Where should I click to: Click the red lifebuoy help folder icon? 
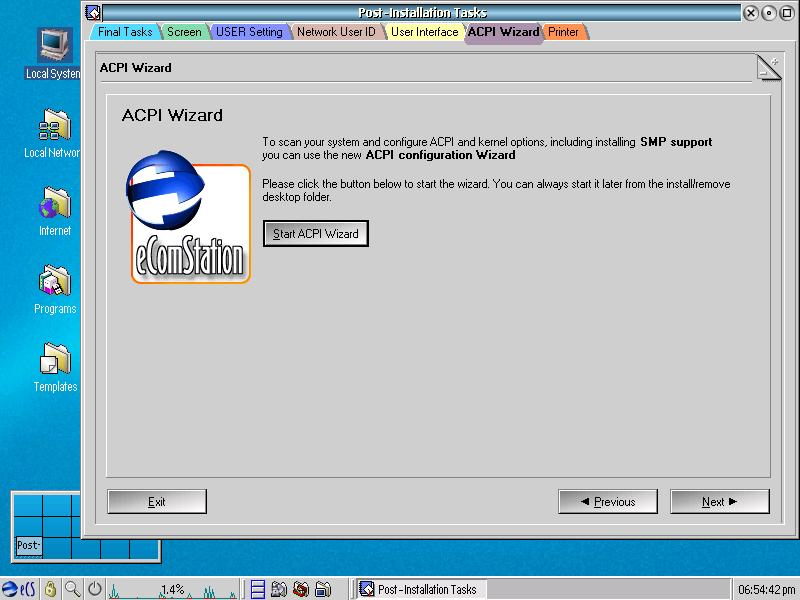301,589
